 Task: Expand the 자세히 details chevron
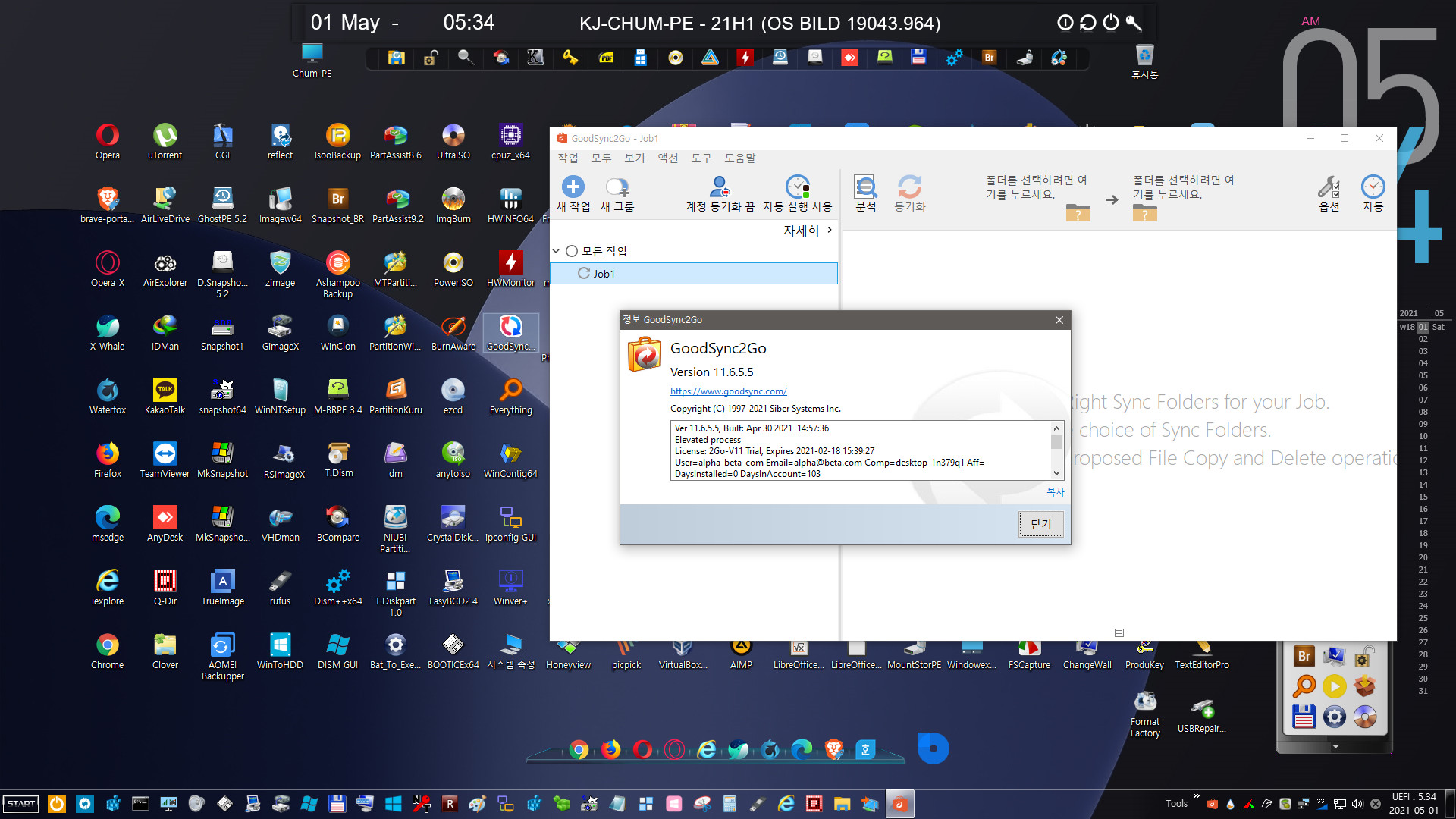point(830,230)
